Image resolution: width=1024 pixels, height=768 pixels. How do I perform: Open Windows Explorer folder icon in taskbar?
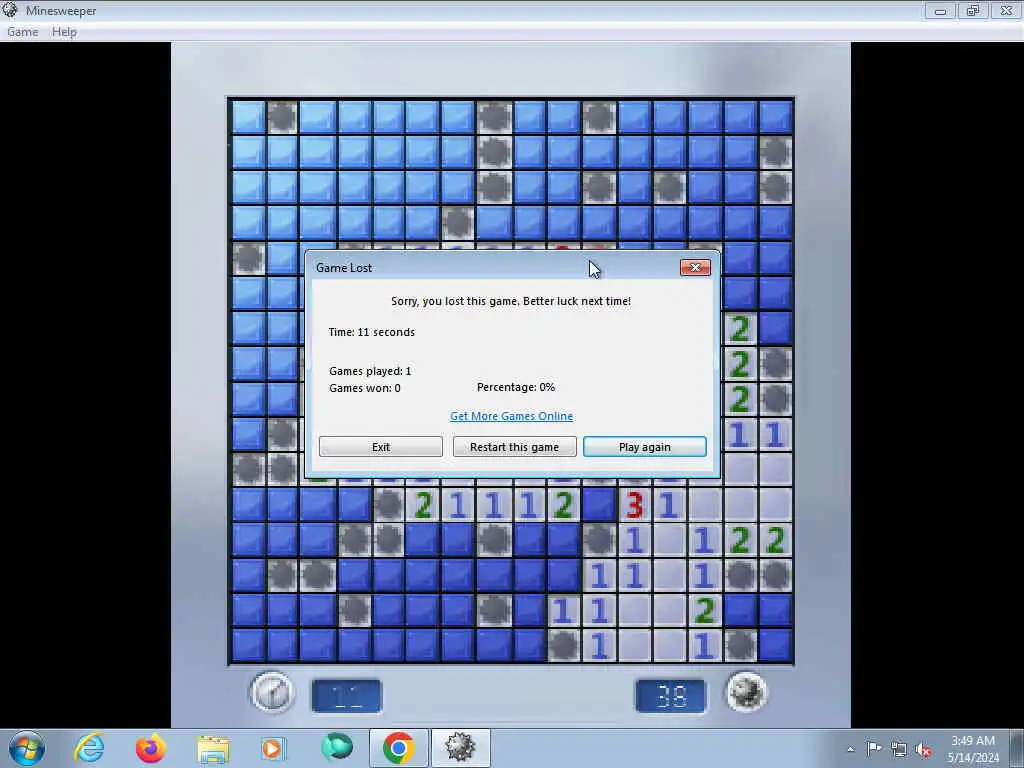click(x=213, y=748)
